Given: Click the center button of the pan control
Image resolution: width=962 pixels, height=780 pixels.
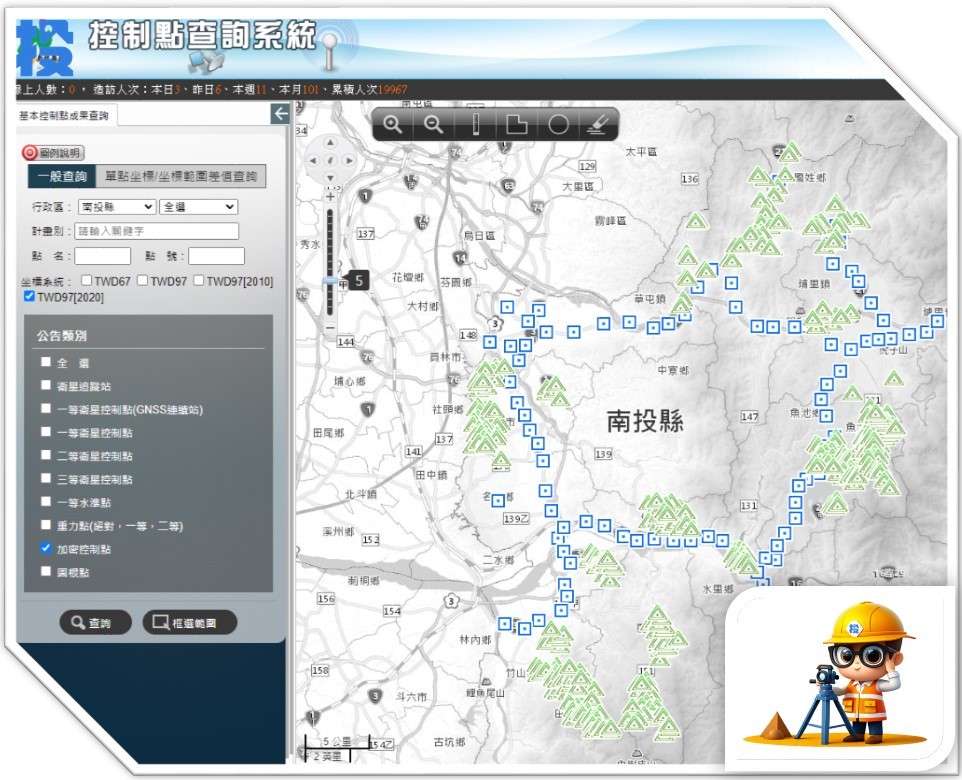Looking at the screenshot, I should [331, 161].
